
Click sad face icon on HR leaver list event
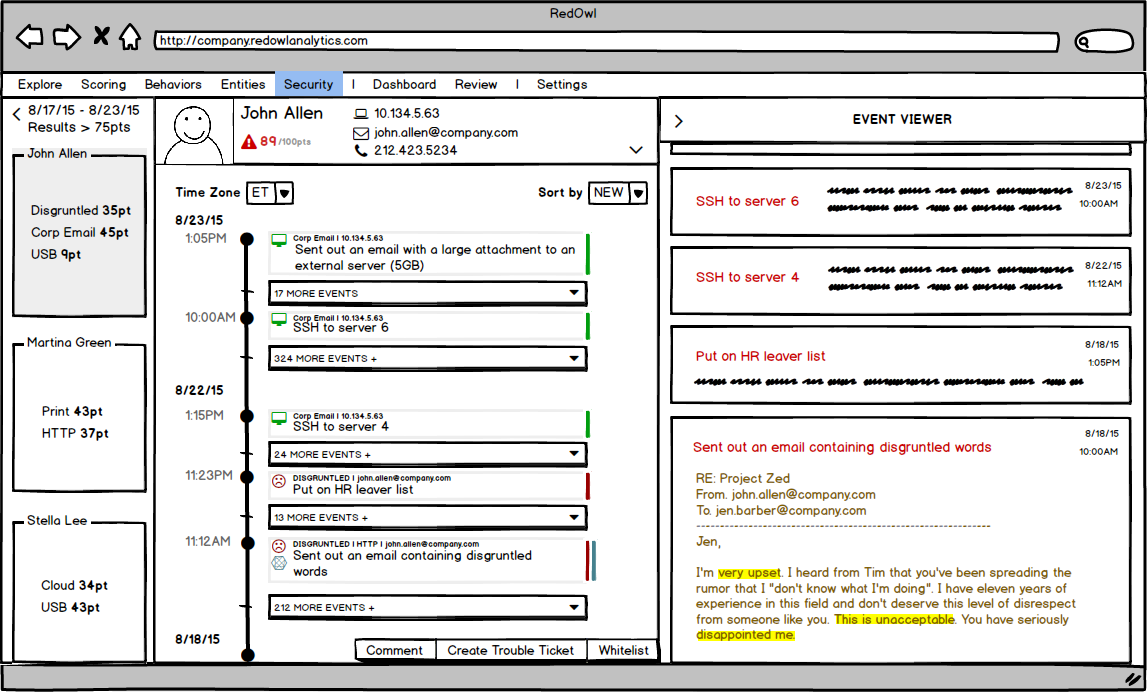[x=279, y=481]
